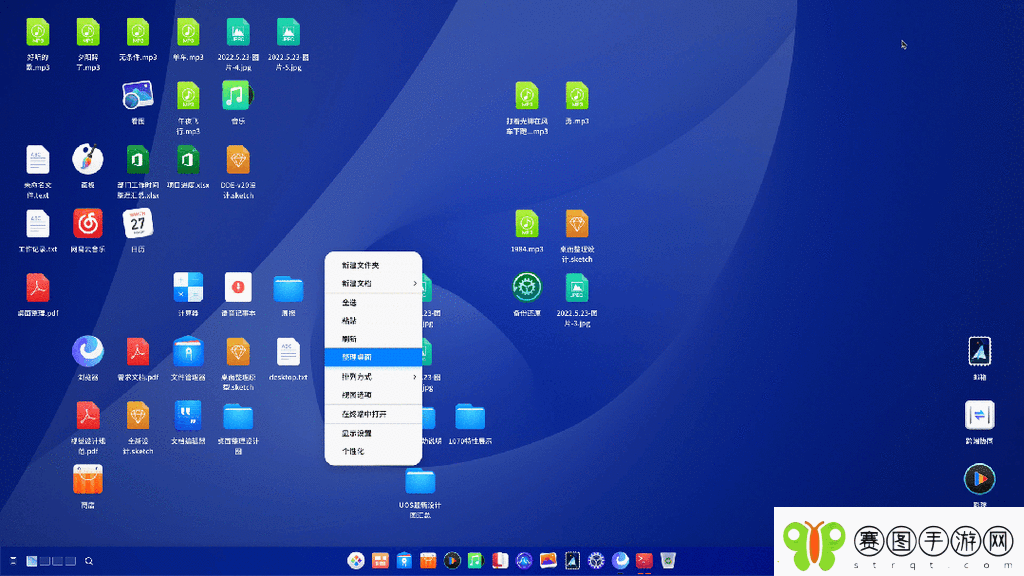Switch to first workspace thumbnail in dock
The height and width of the screenshot is (576, 1024).
coord(31,561)
